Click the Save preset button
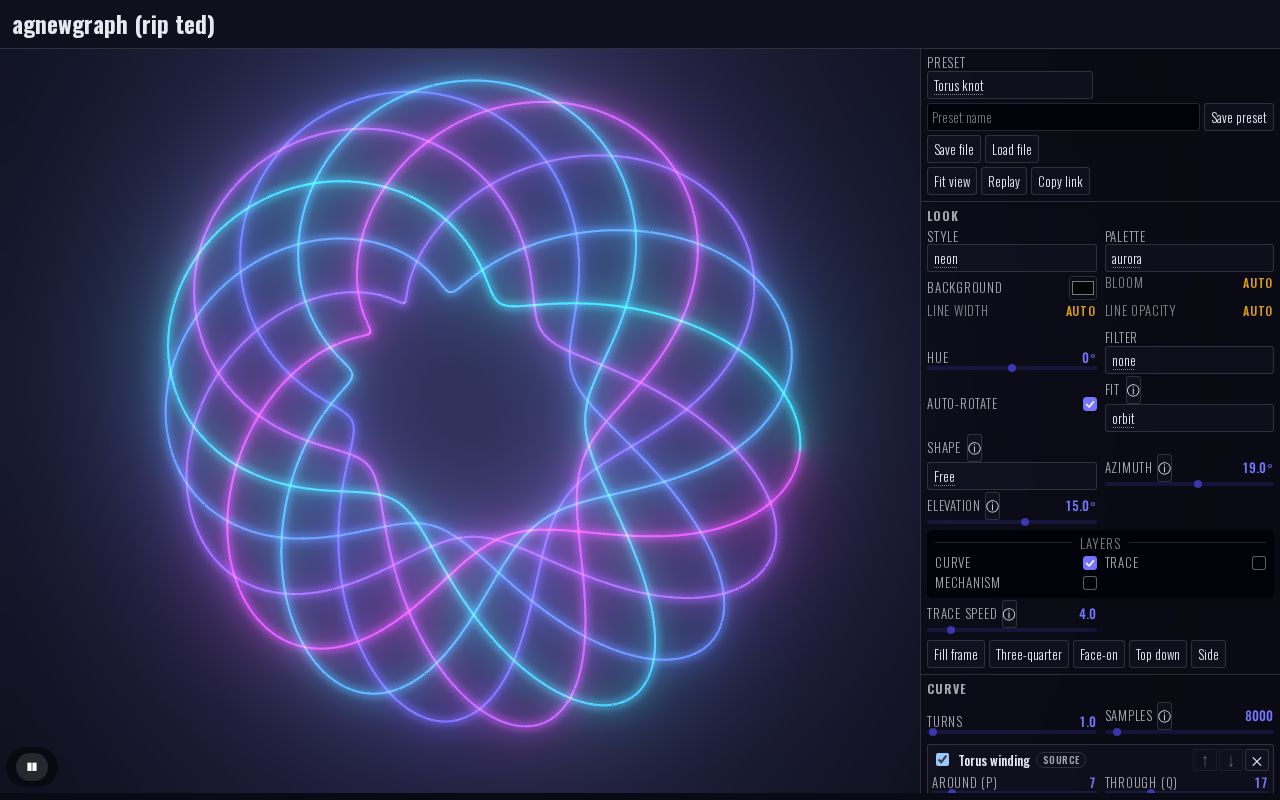The height and width of the screenshot is (800, 1280). [1239, 117]
